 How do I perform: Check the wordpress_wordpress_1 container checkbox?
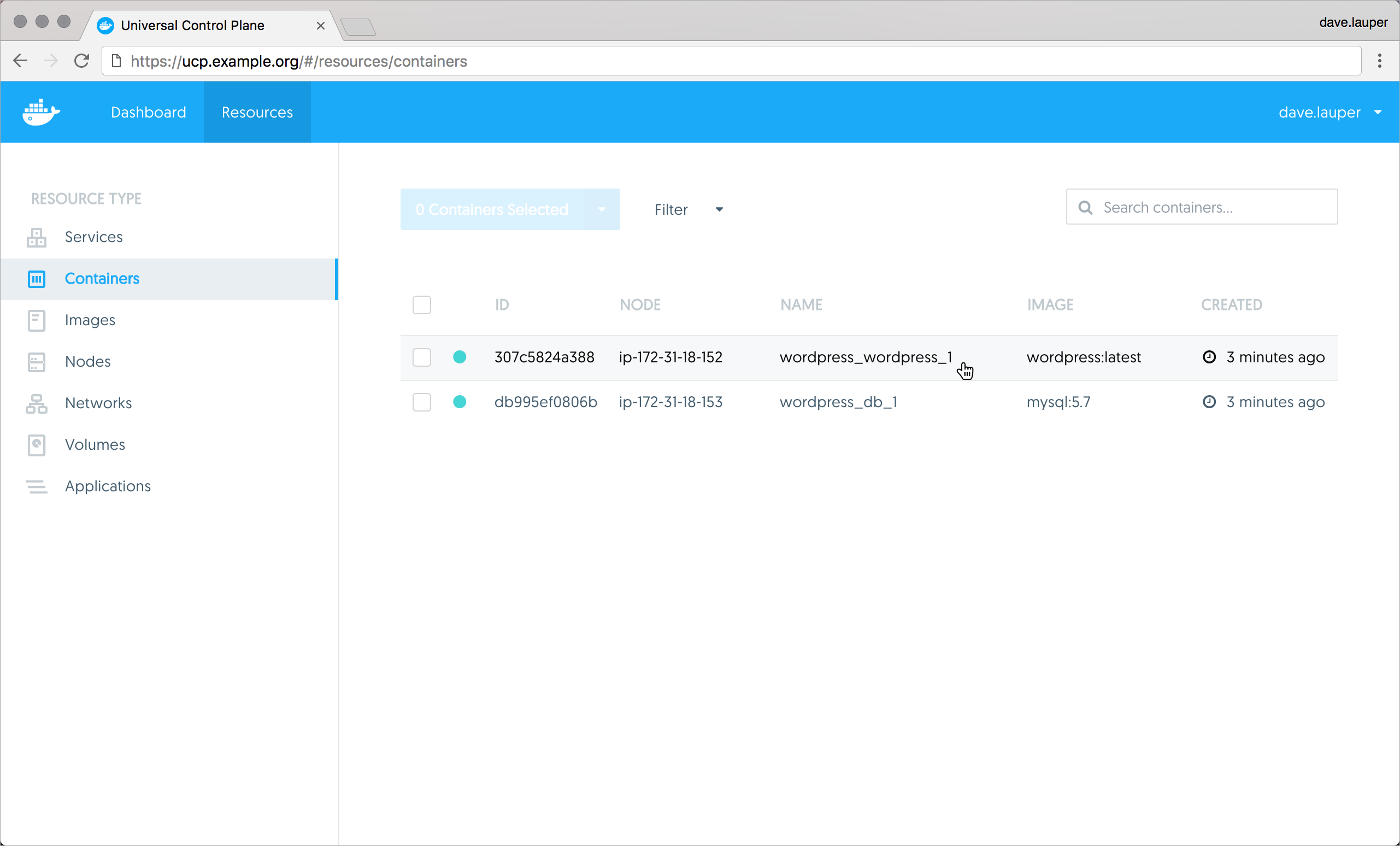click(x=422, y=357)
